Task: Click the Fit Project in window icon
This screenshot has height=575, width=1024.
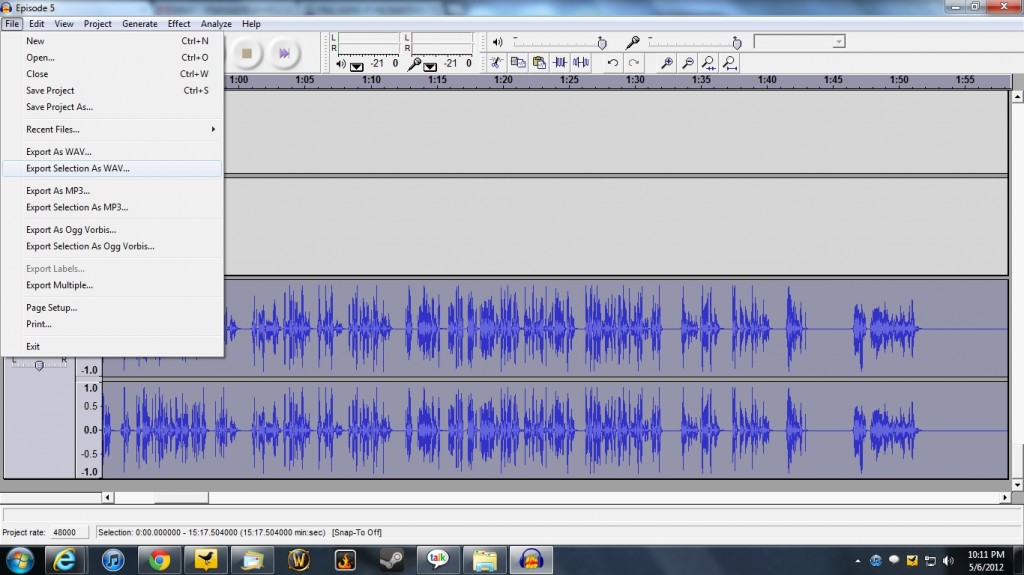Action: click(729, 63)
